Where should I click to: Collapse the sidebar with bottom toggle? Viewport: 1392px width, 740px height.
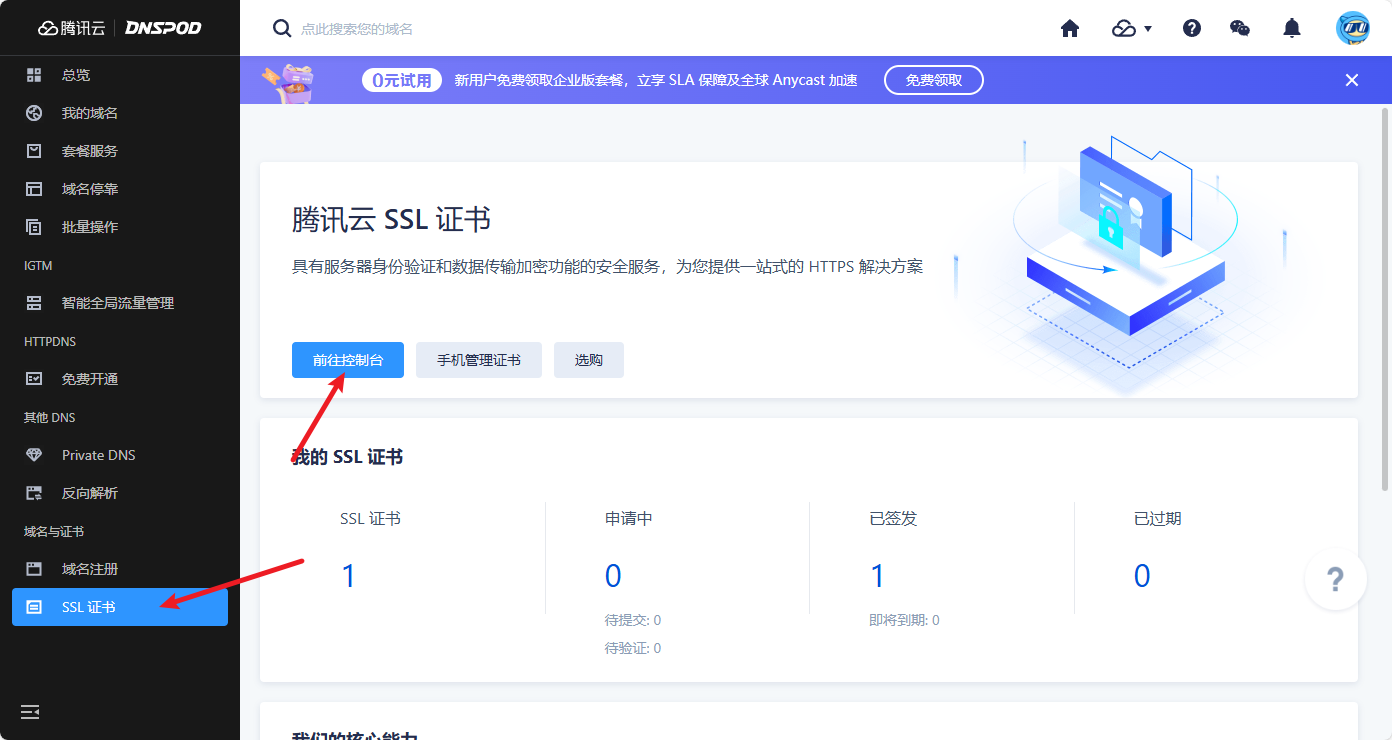coord(30,712)
